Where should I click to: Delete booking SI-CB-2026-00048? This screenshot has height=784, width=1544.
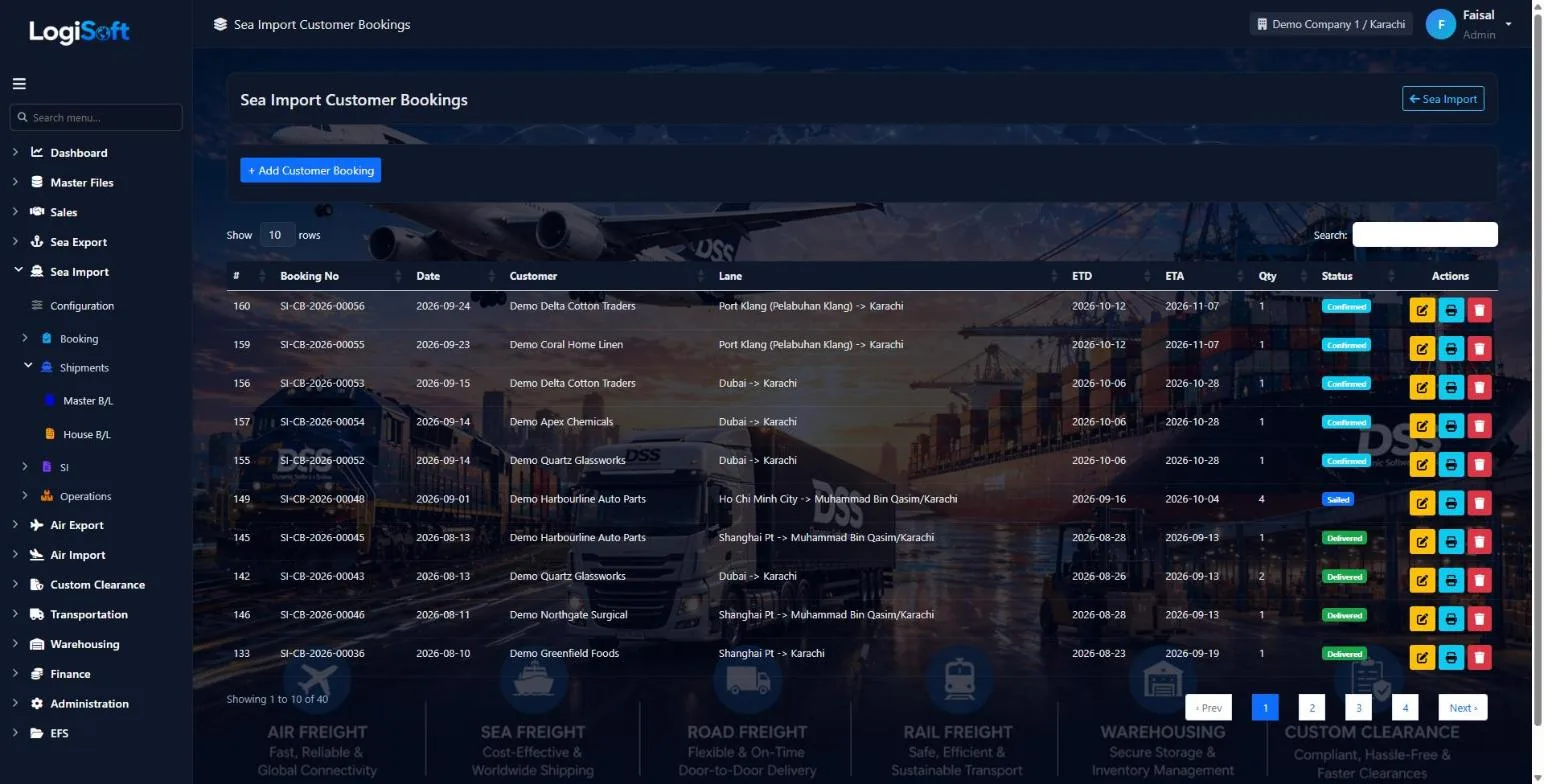(x=1479, y=503)
